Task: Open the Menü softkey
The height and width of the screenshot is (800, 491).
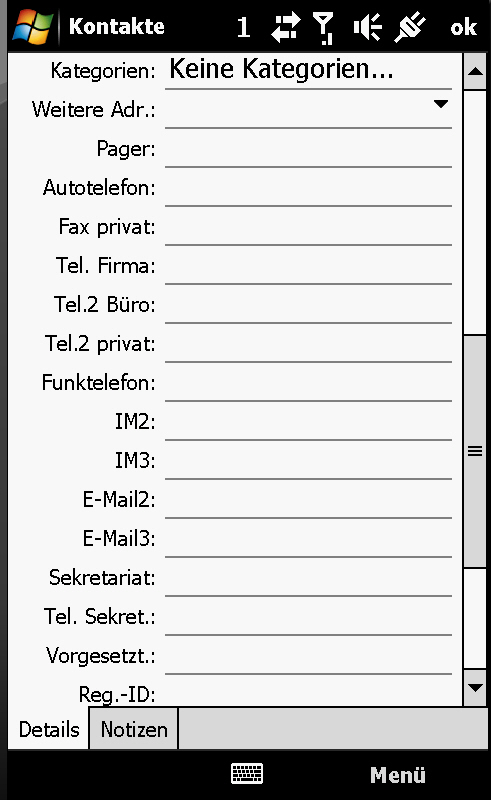Action: tap(398, 774)
